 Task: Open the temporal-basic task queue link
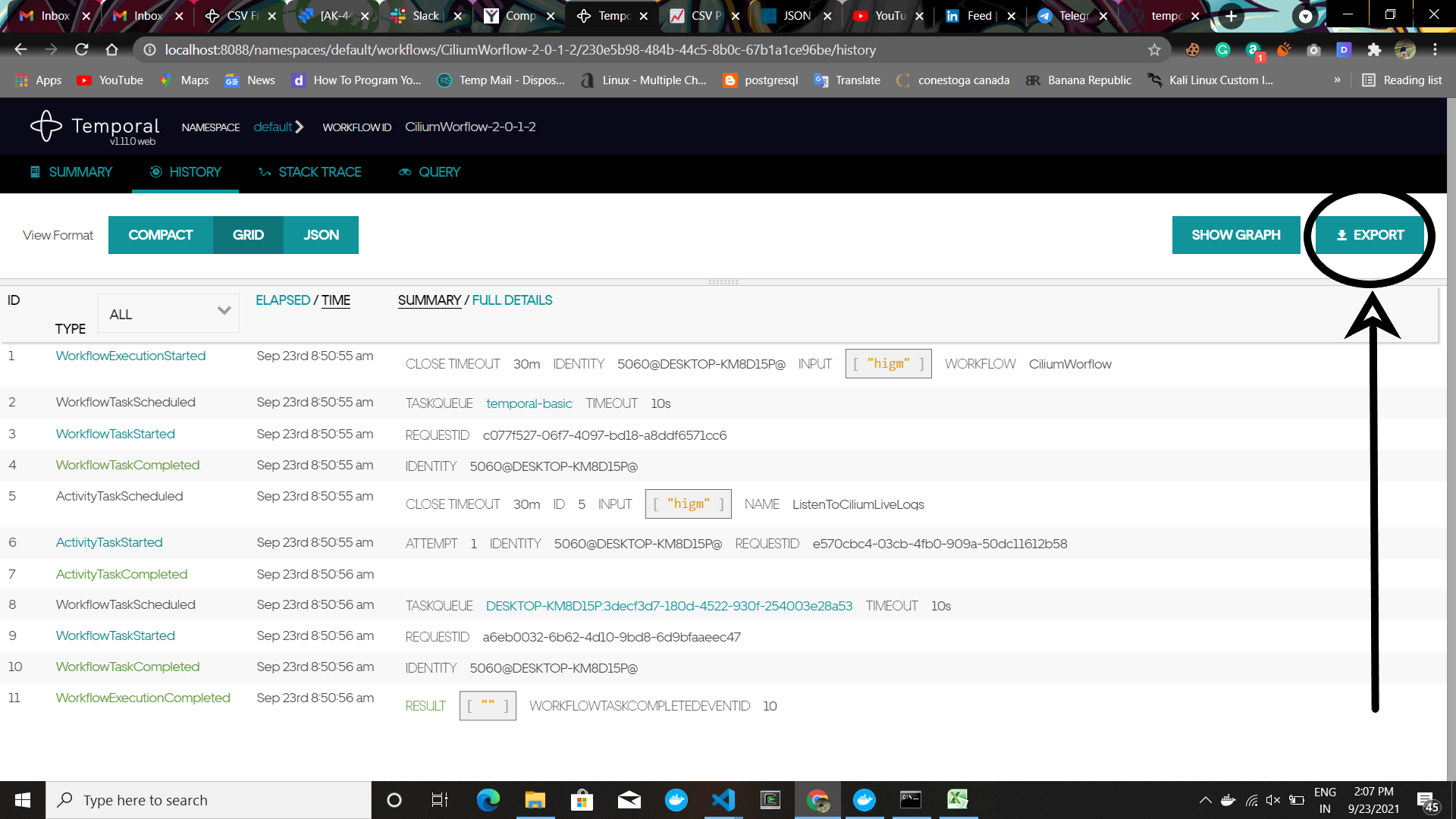(529, 403)
